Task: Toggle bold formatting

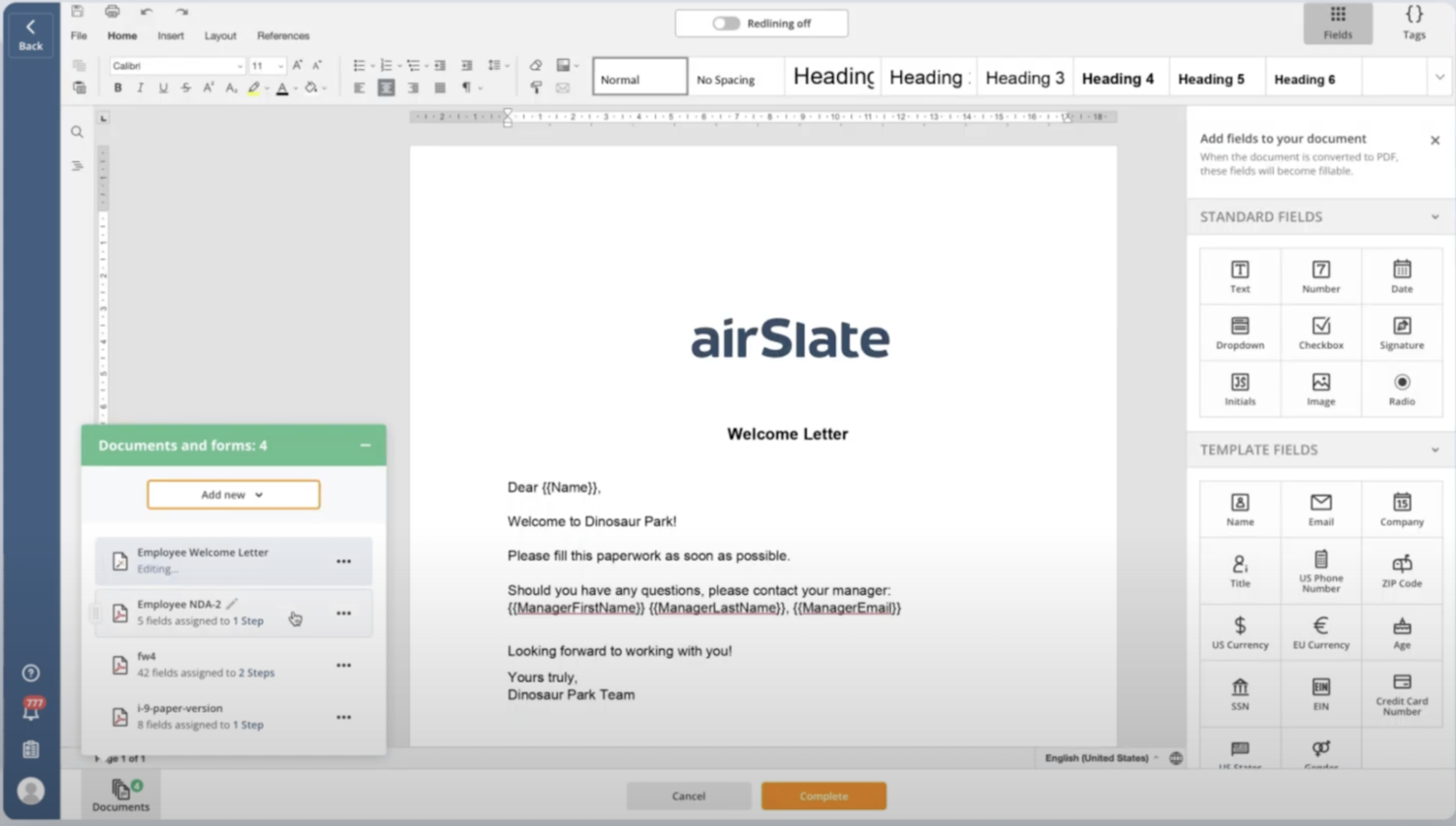Action: click(x=118, y=88)
